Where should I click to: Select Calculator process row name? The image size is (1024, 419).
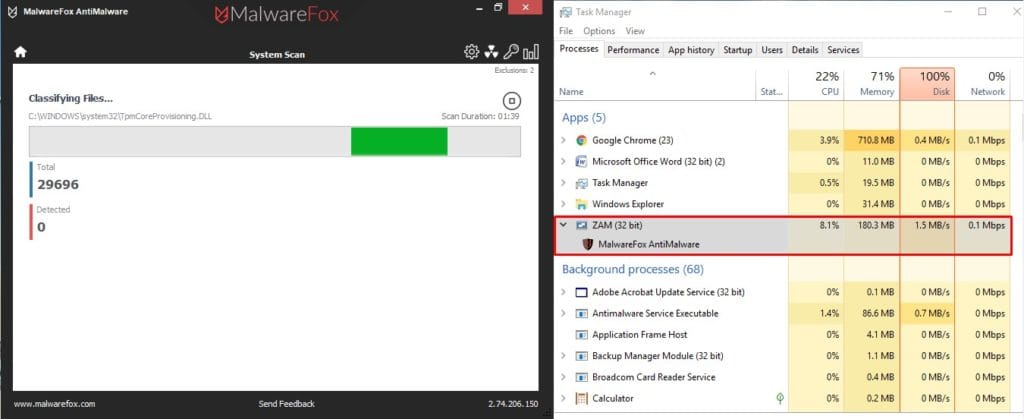click(613, 398)
